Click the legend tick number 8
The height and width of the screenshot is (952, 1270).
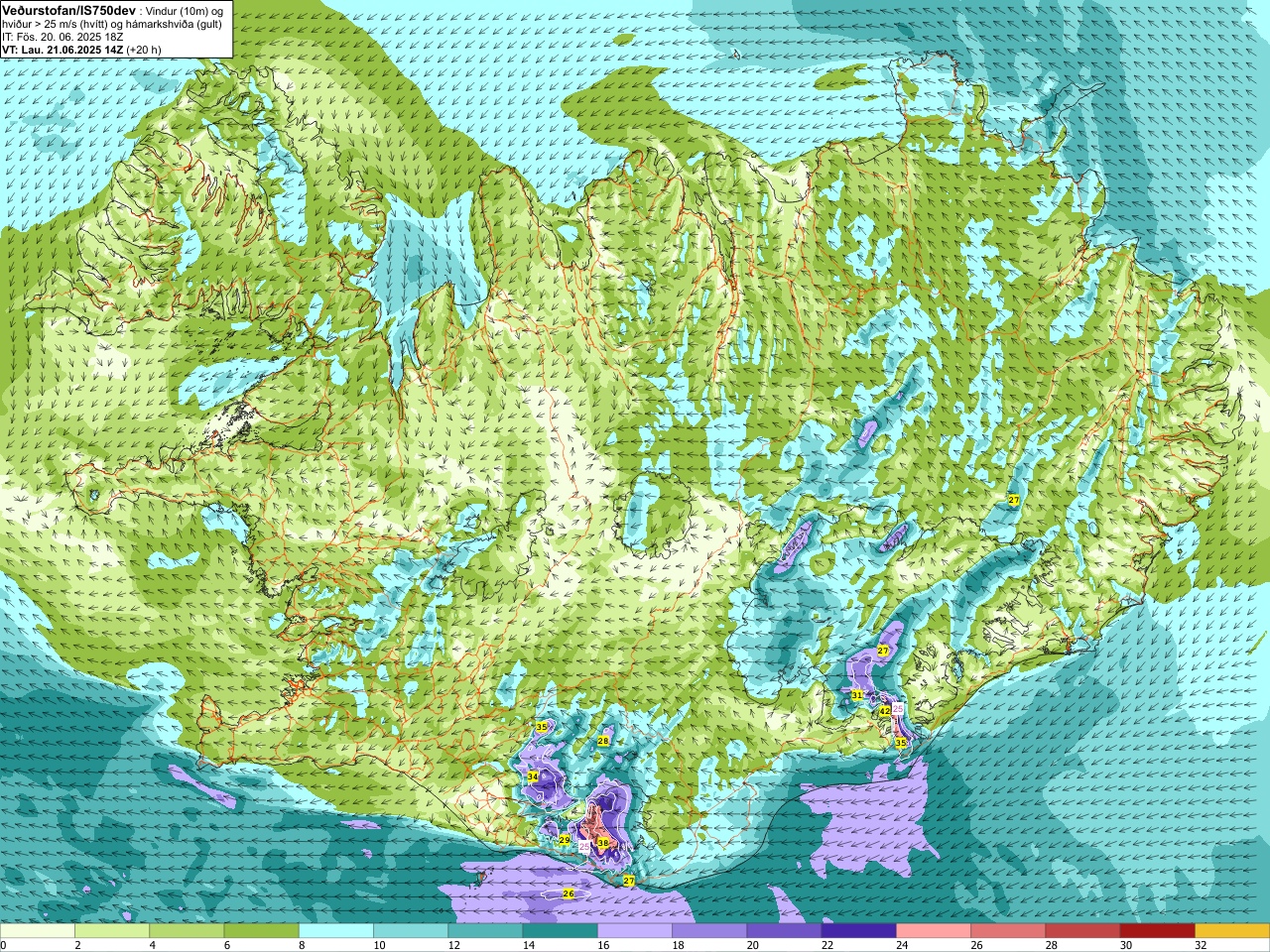[x=302, y=945]
